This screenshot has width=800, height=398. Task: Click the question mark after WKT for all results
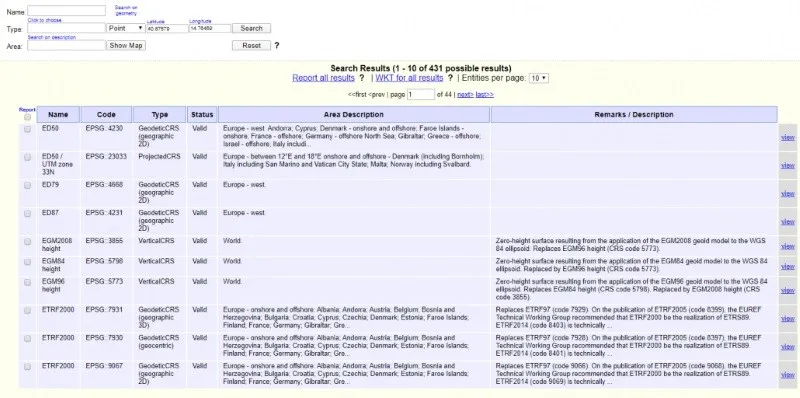(x=450, y=78)
